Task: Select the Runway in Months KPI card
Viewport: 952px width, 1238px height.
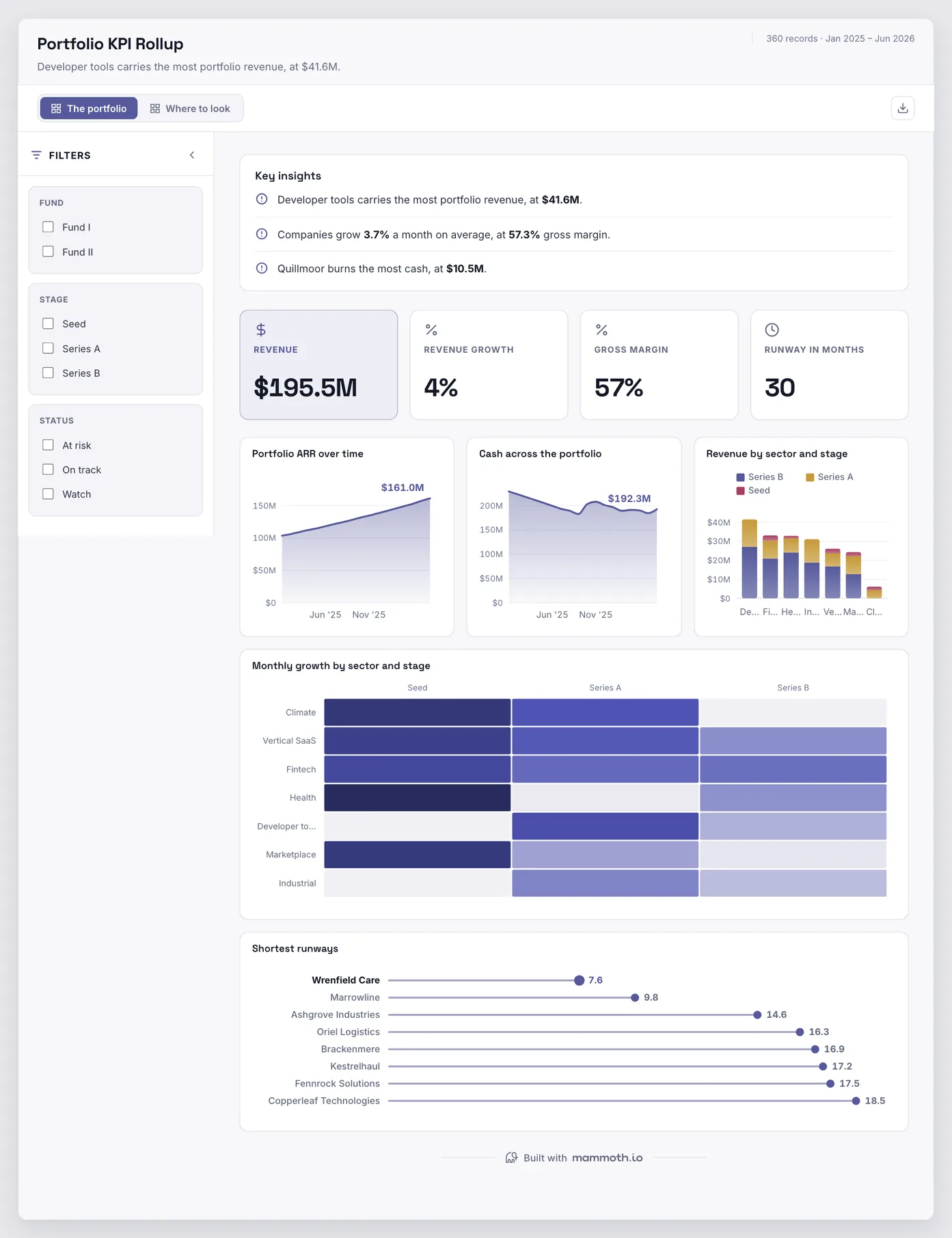Action: coord(829,364)
